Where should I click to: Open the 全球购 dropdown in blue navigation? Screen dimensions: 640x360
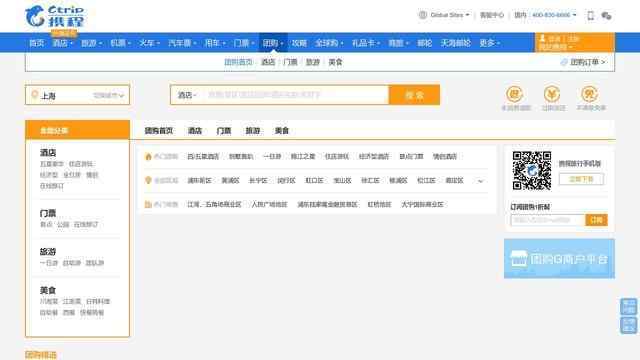click(329, 43)
